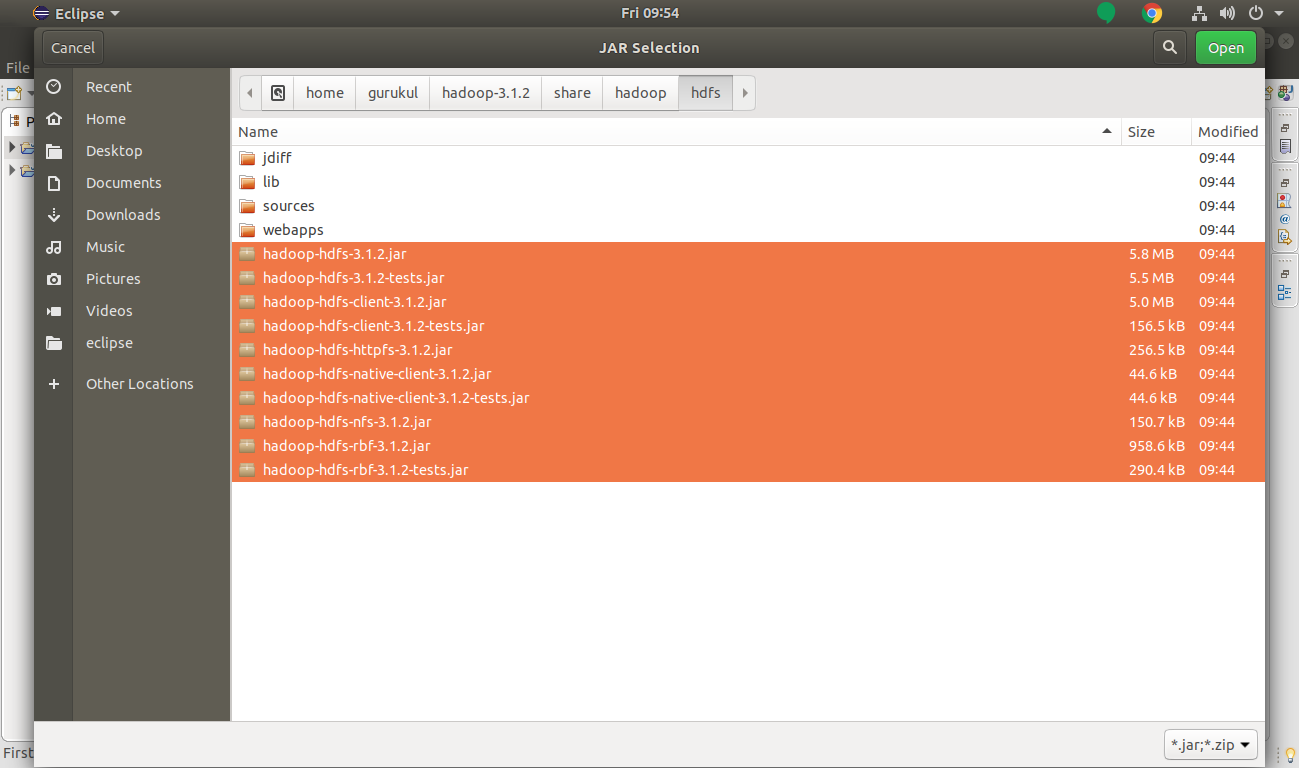The image size is (1299, 768).
Task: Navigate to hadoop in the path bar
Action: pyautogui.click(x=641, y=93)
